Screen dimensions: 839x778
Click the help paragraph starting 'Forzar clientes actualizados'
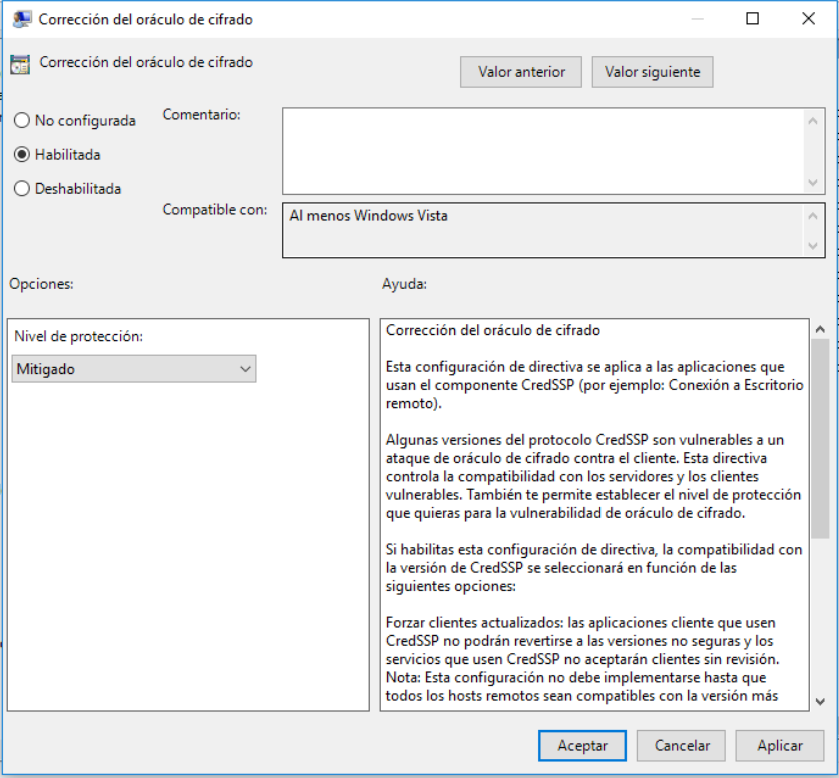coord(582,659)
